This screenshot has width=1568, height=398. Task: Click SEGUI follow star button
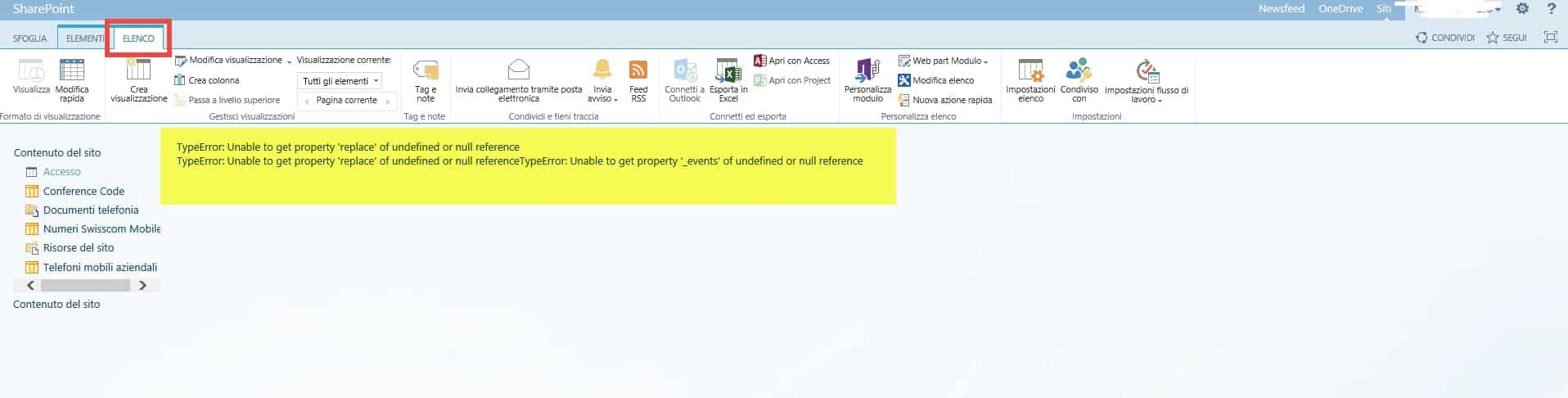(x=1507, y=38)
